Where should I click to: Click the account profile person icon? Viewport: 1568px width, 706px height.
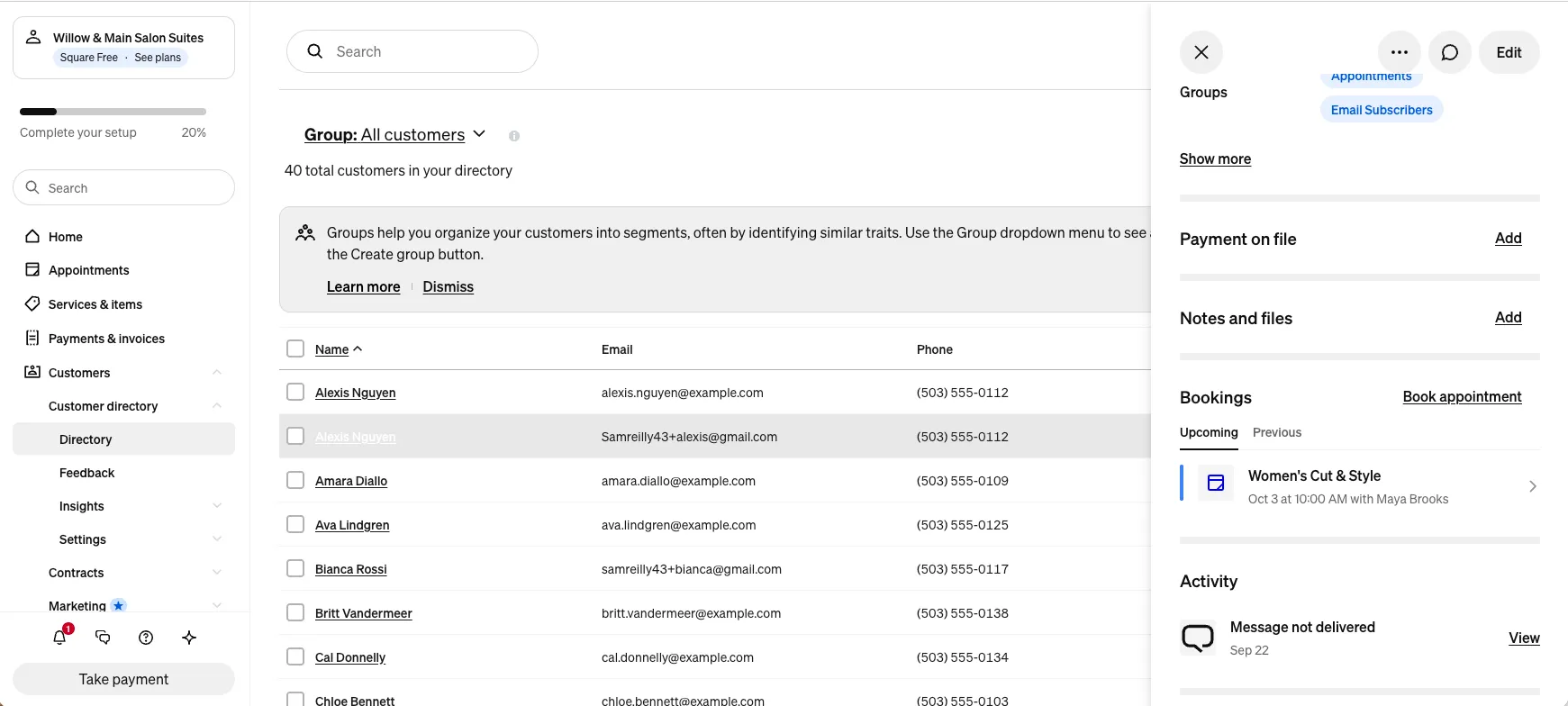(x=33, y=37)
